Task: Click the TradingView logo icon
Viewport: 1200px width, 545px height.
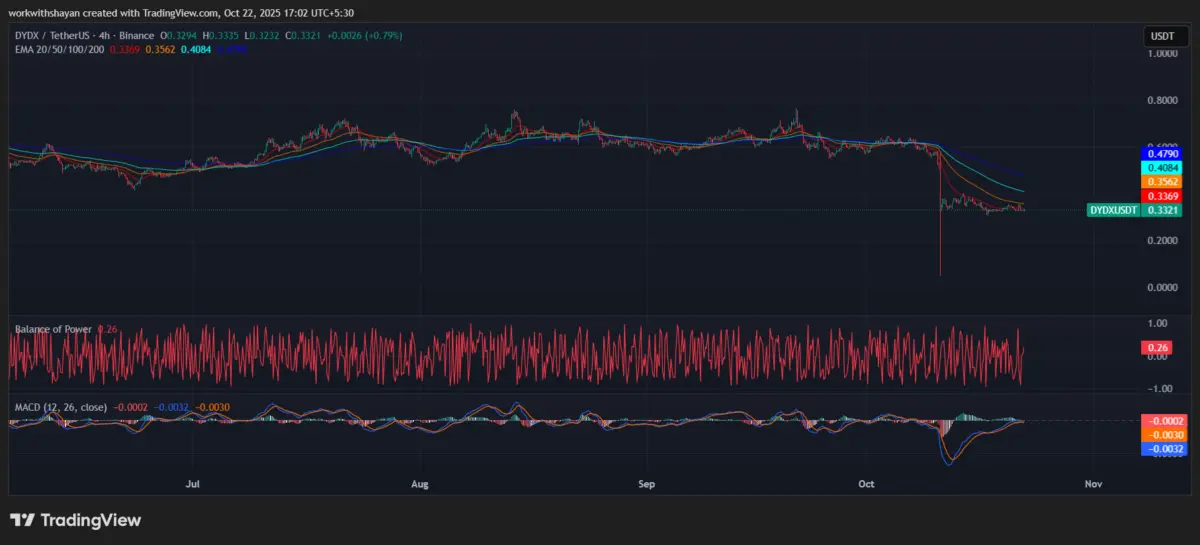Action: pos(22,520)
